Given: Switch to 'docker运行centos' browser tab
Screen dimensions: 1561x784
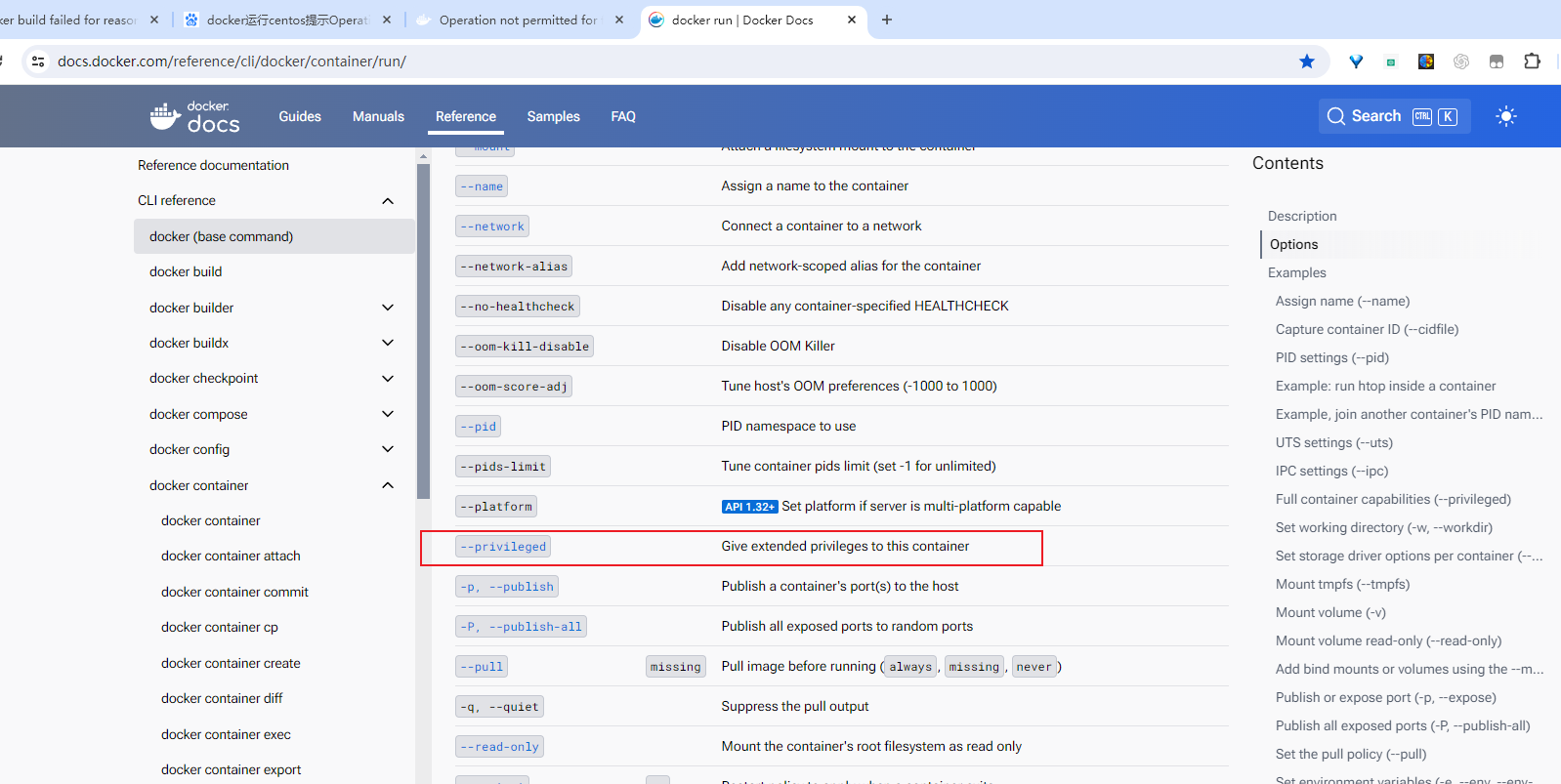Looking at the screenshot, I should pos(288,20).
